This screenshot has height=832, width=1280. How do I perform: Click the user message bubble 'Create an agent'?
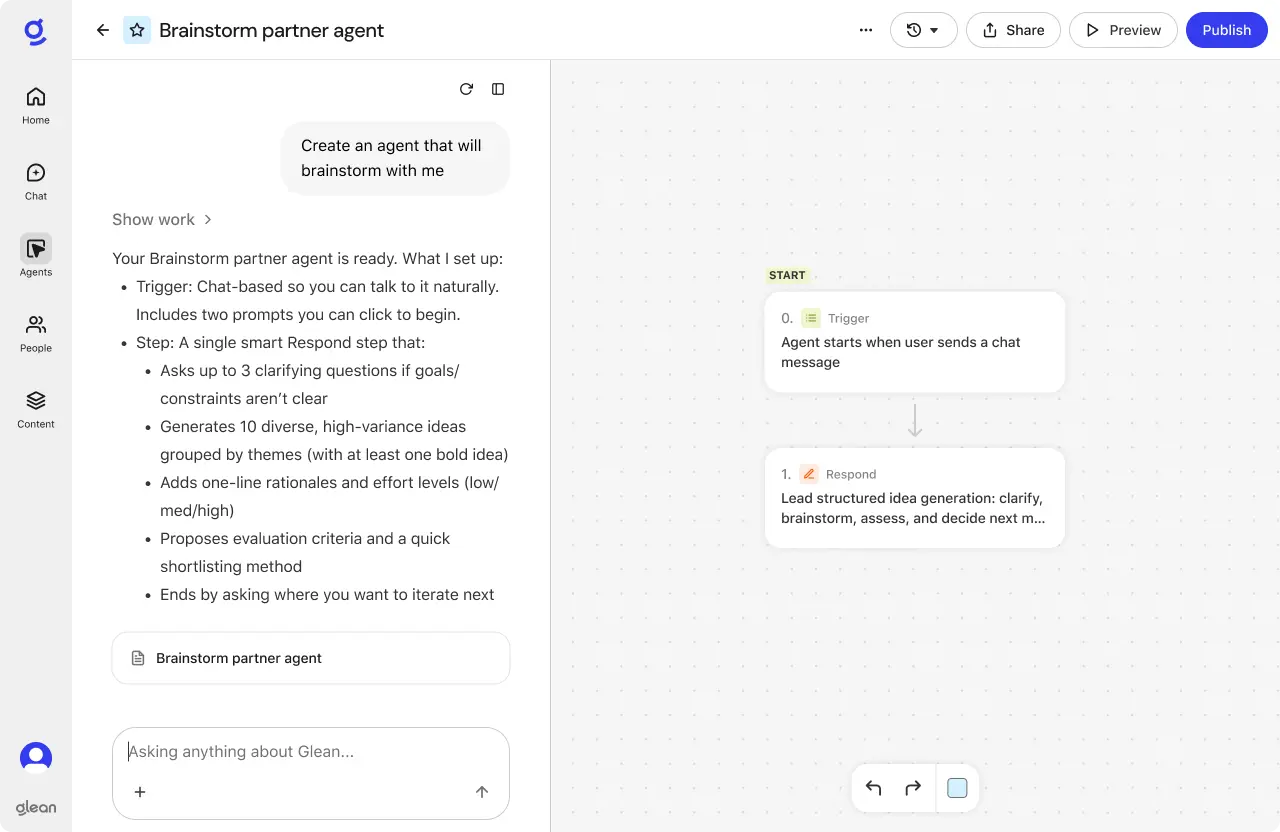tap(395, 158)
